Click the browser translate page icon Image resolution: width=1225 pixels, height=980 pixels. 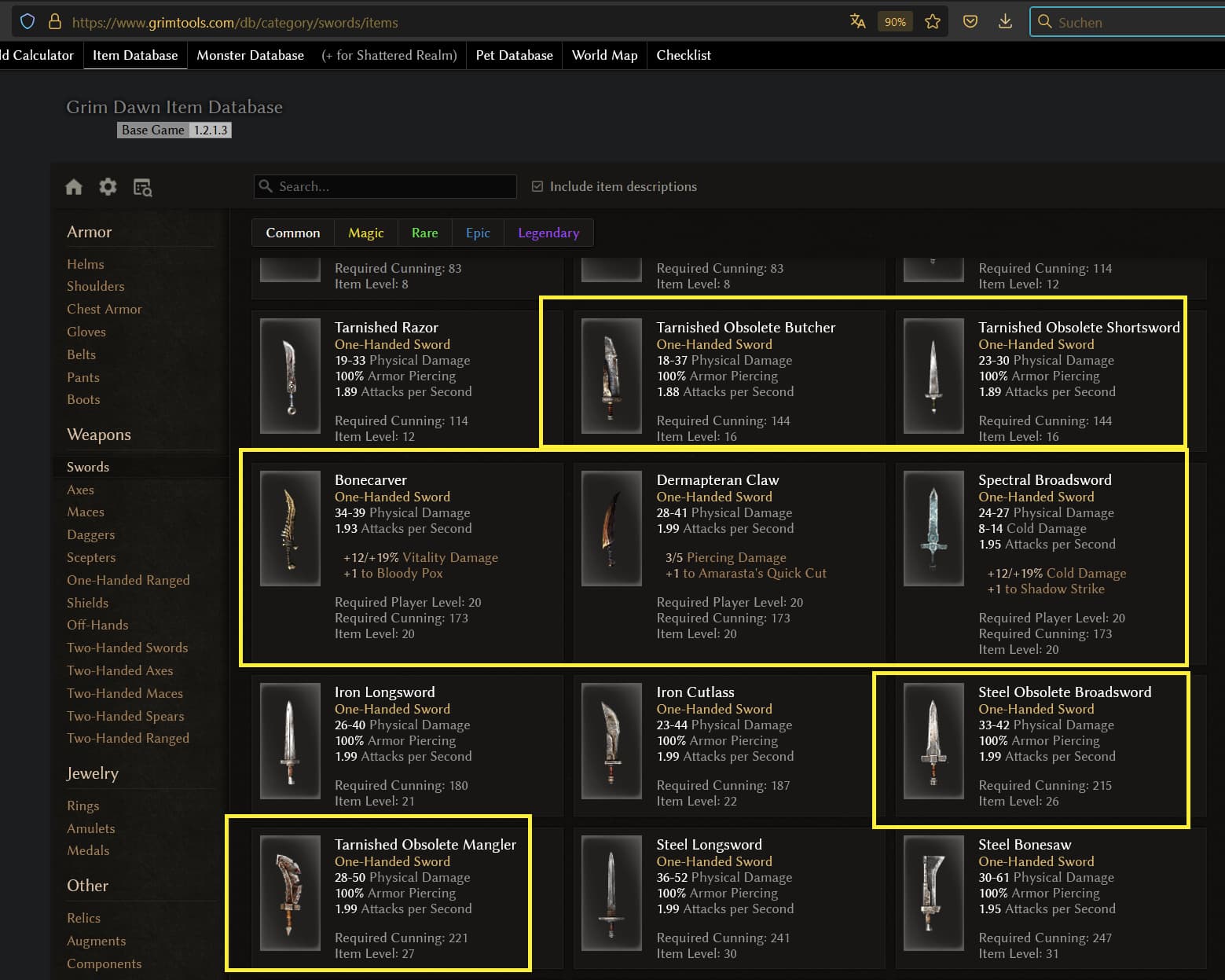pos(857,21)
